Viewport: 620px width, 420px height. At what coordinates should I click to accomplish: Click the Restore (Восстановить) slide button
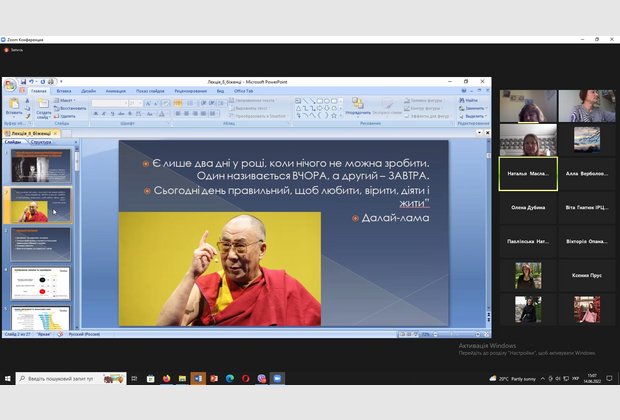(x=69, y=108)
